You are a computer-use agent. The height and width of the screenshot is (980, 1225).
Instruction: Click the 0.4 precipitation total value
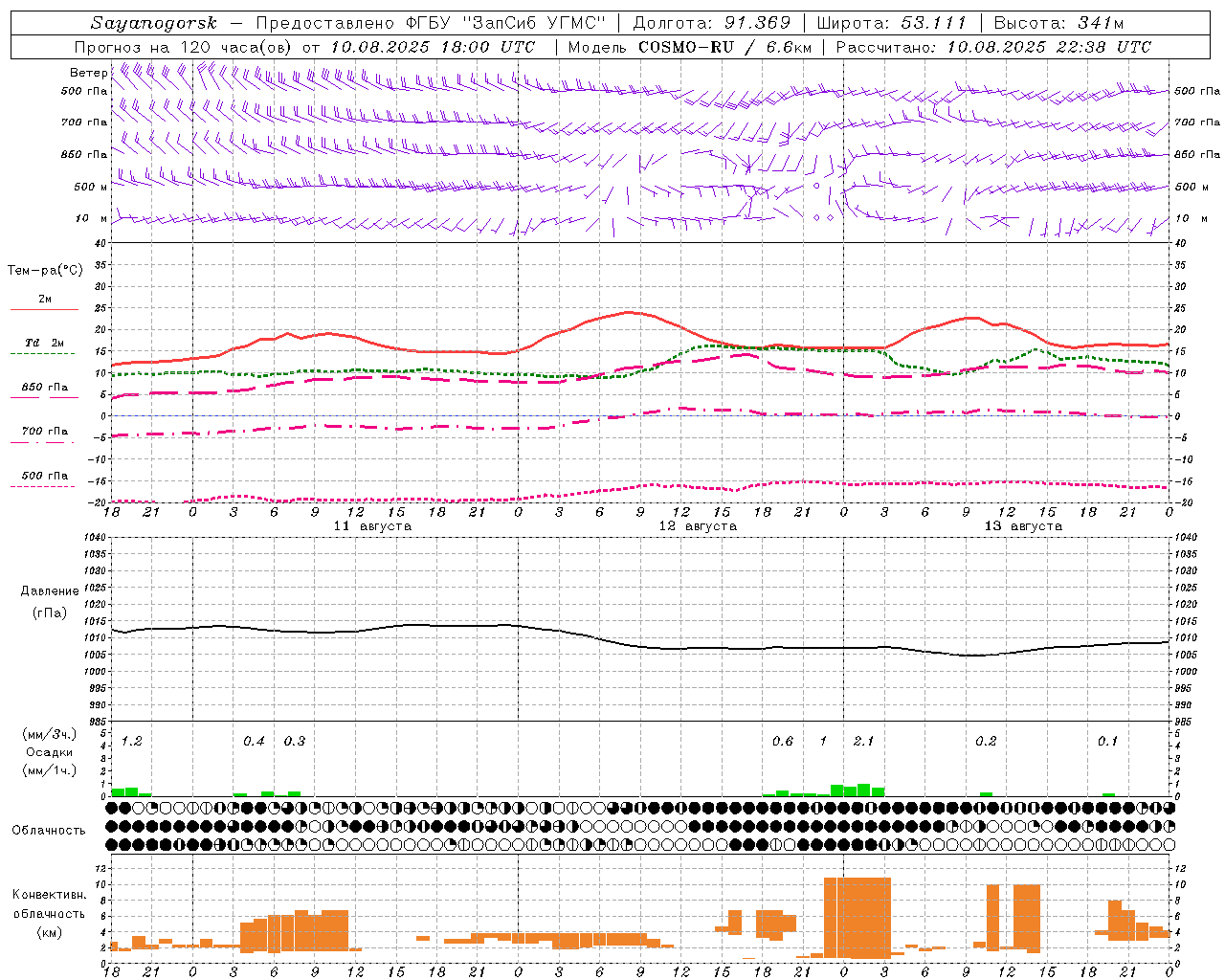[x=254, y=742]
